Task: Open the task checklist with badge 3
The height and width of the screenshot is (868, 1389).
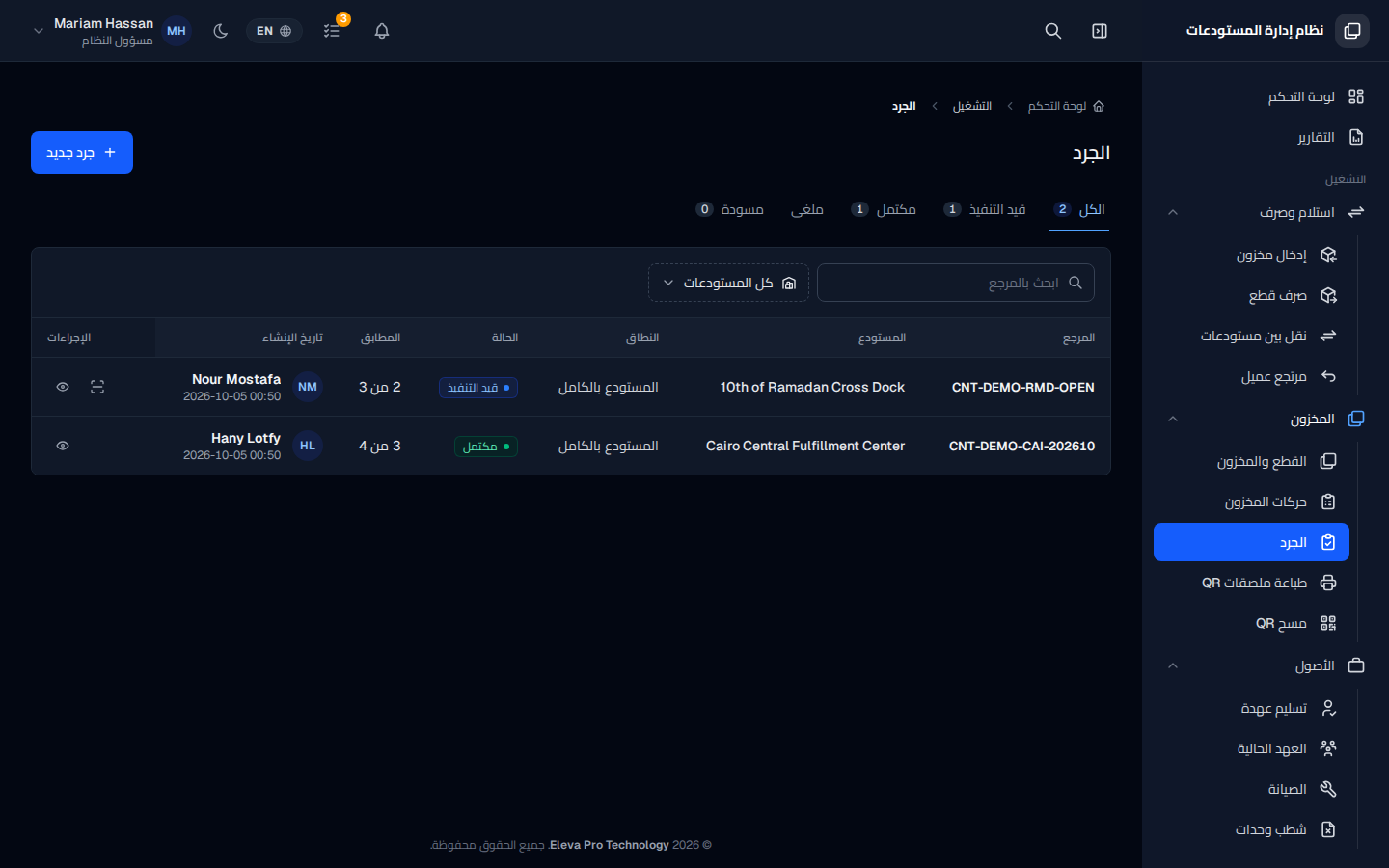Action: [x=332, y=31]
